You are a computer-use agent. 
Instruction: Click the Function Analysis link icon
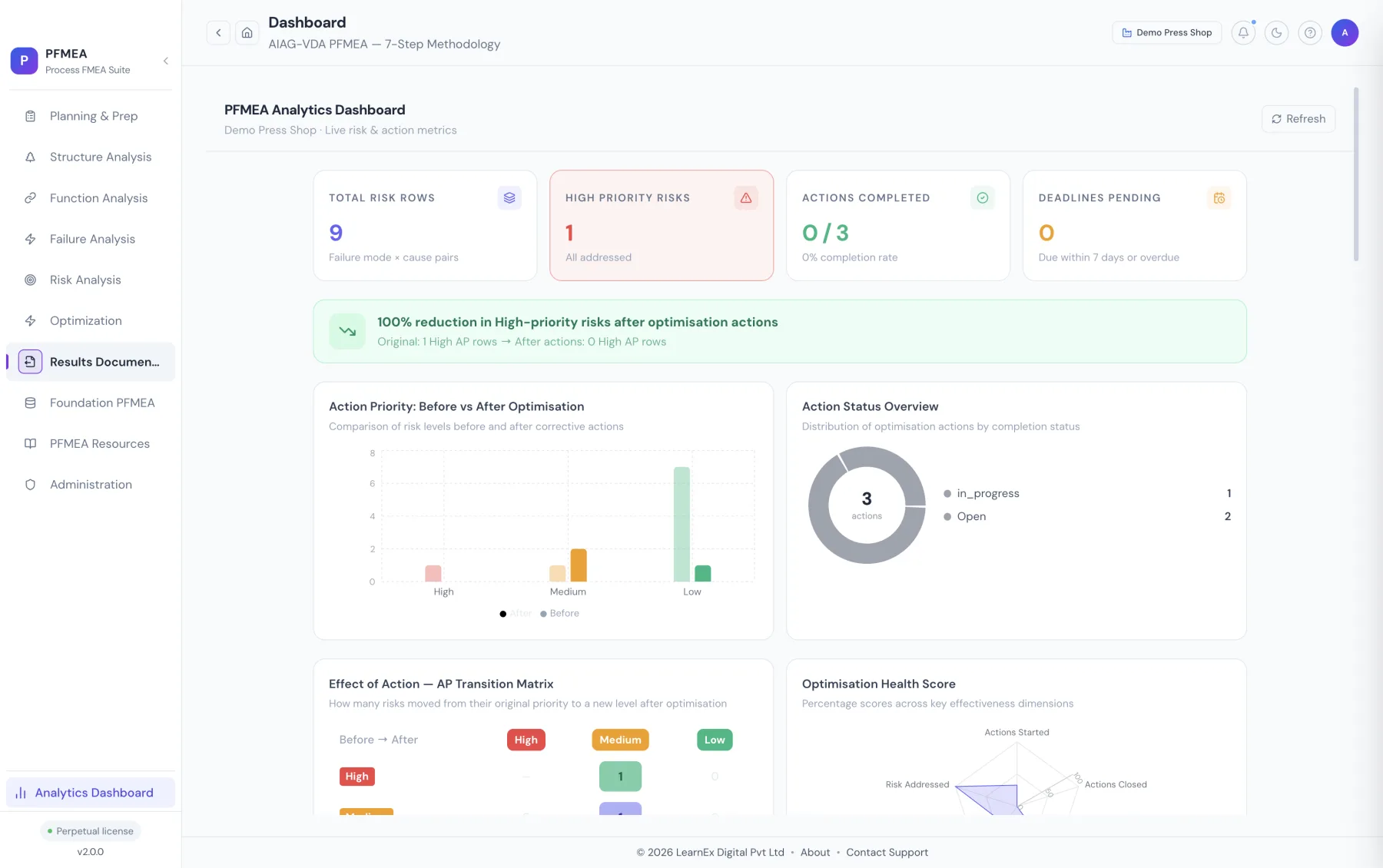coord(31,198)
